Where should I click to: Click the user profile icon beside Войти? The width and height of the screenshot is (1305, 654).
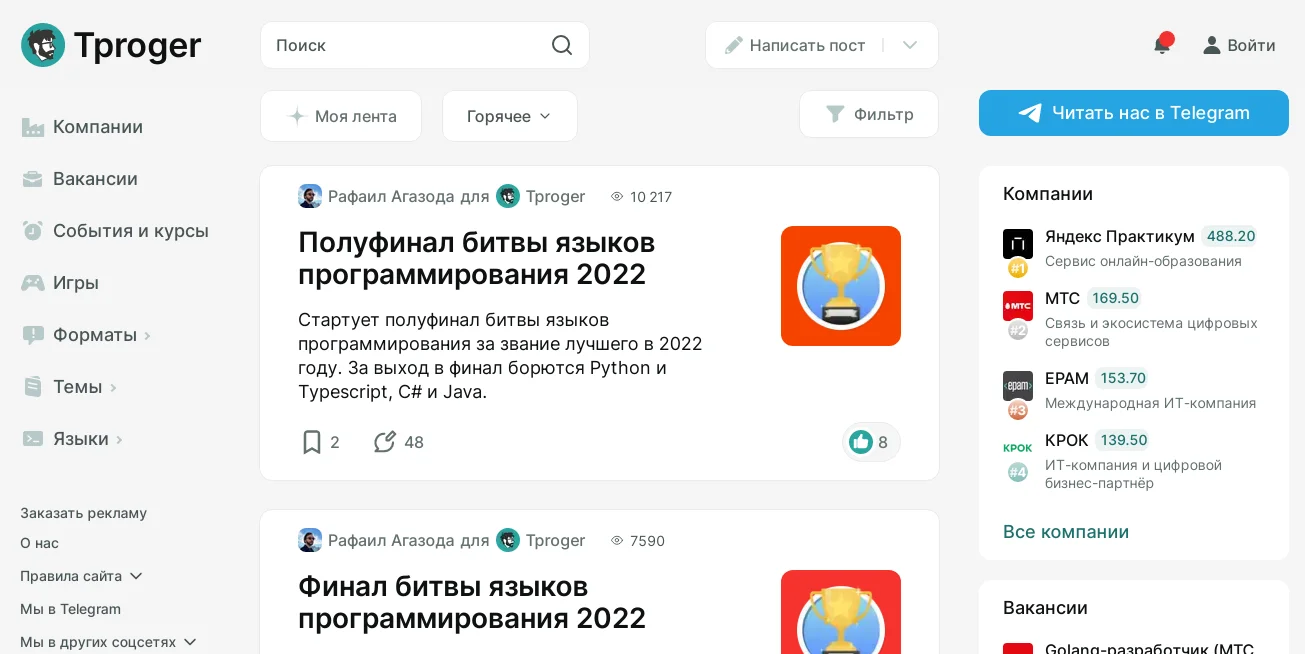click(1212, 45)
